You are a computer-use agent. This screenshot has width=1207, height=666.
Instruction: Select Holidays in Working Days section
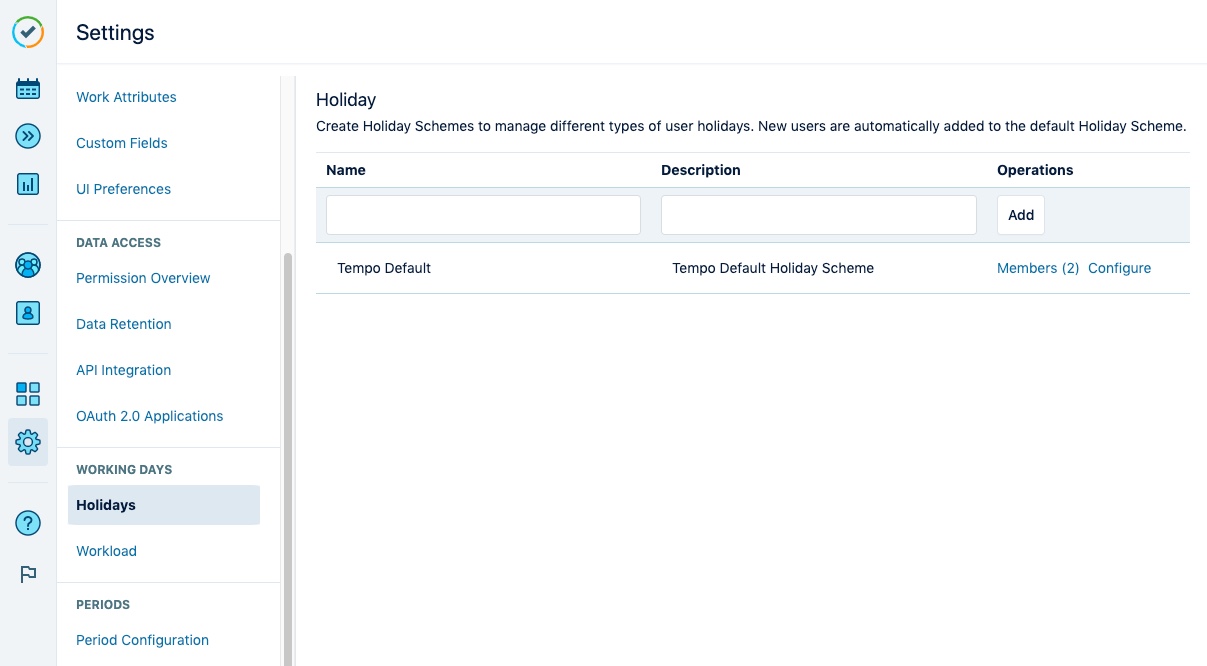click(106, 505)
